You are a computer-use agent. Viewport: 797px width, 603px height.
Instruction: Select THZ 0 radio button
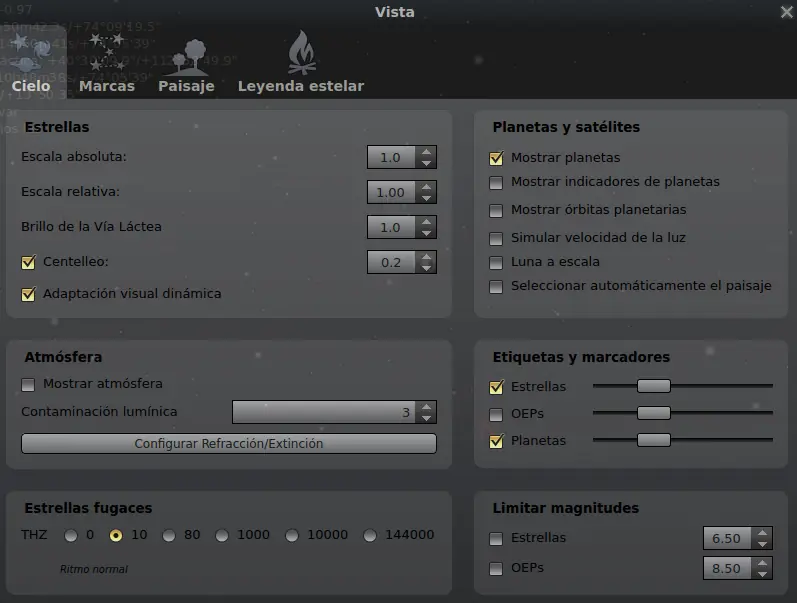pos(71,535)
